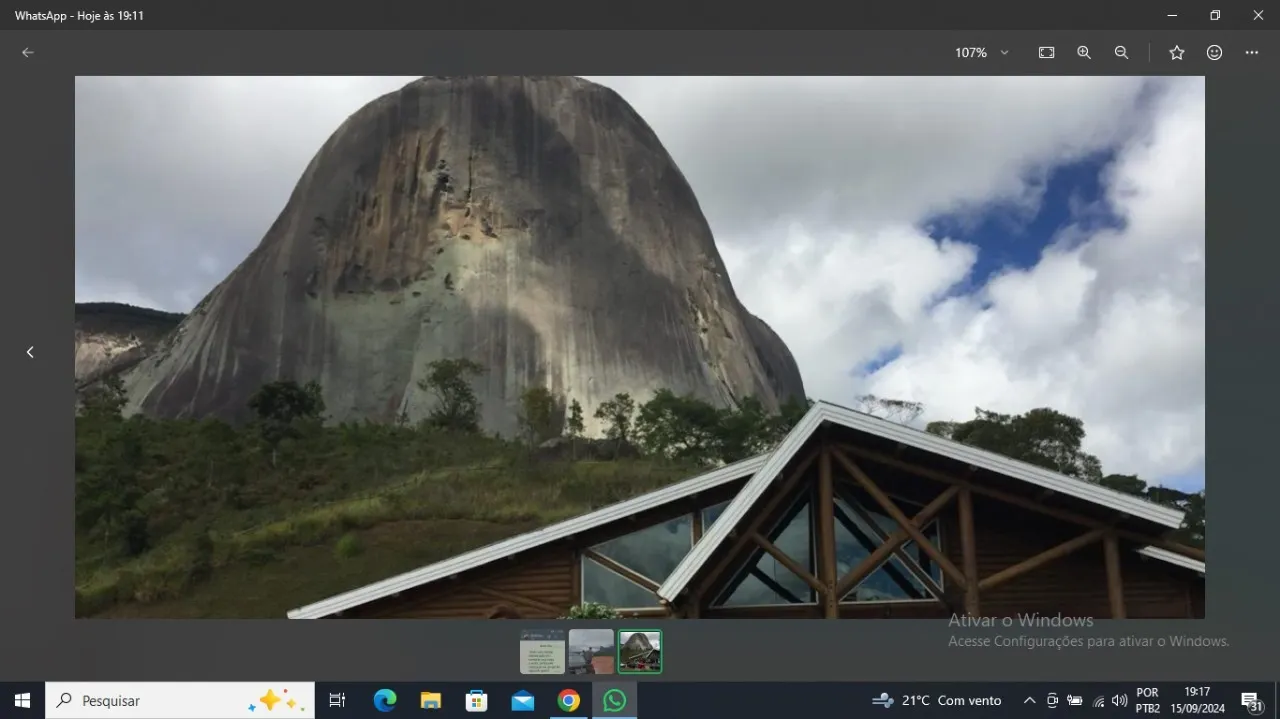Select the first thumbnail with text note
1280x719 pixels.
(542, 651)
